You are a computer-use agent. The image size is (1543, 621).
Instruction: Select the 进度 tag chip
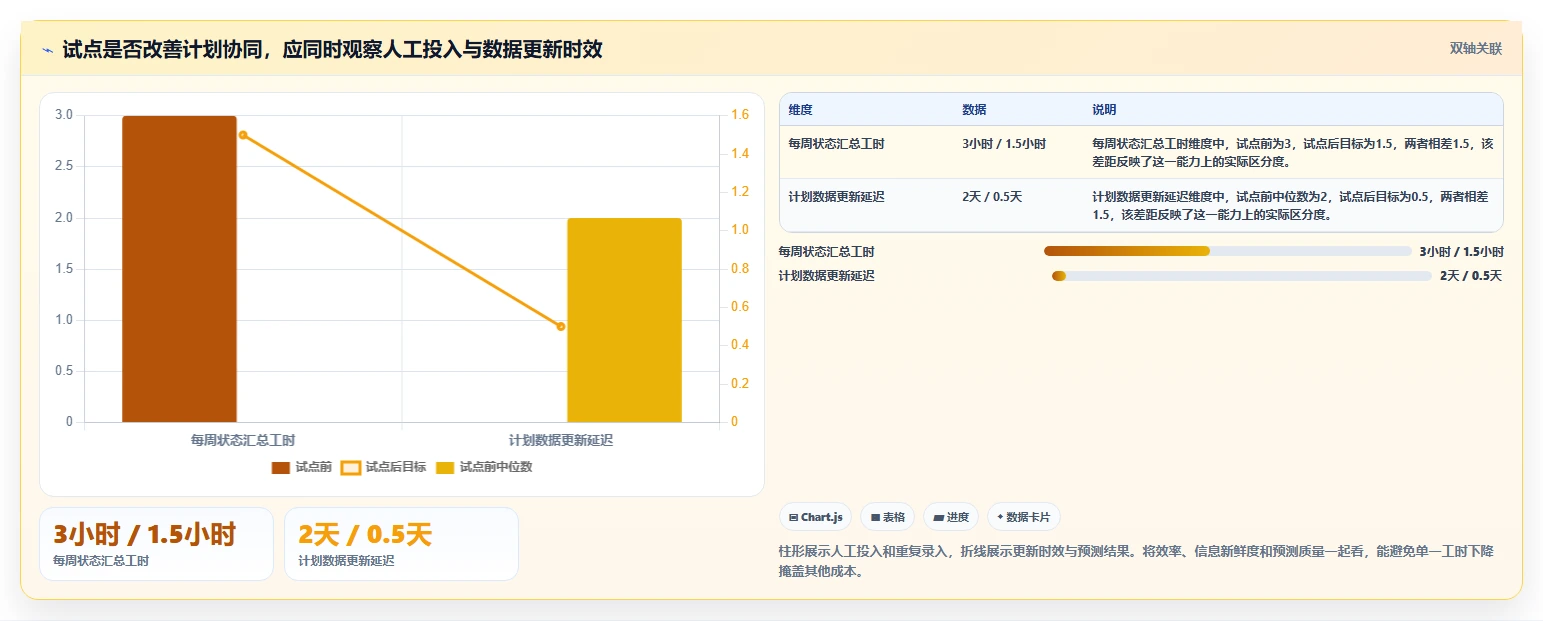coord(951,517)
